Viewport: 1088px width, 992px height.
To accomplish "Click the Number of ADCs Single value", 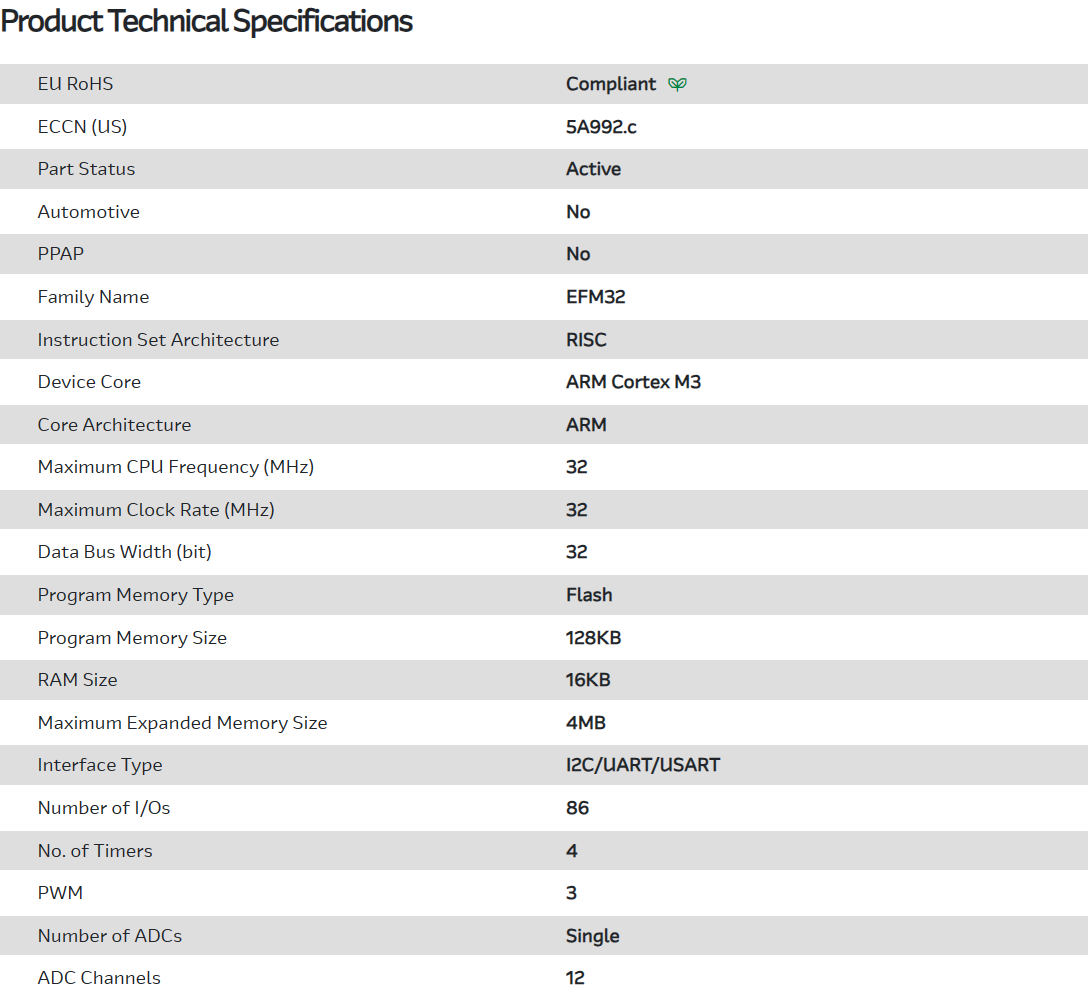I will click(x=592, y=936).
